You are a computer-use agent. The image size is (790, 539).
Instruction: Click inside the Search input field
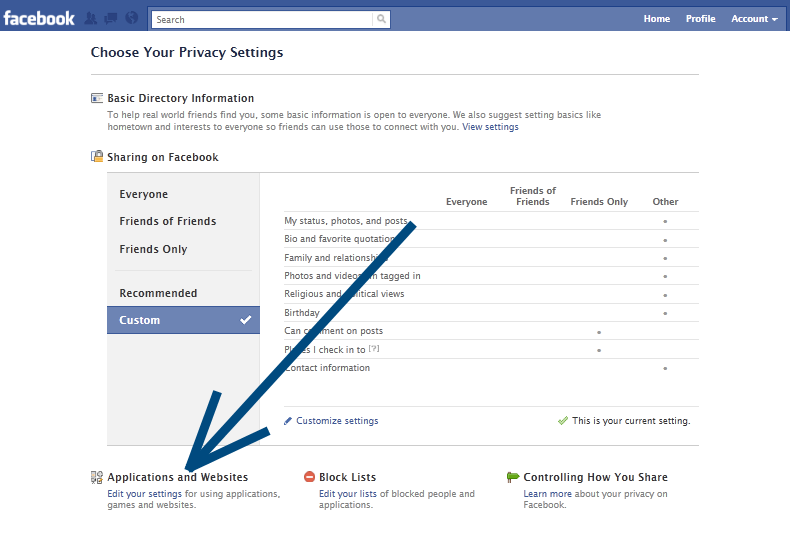[x=260, y=19]
